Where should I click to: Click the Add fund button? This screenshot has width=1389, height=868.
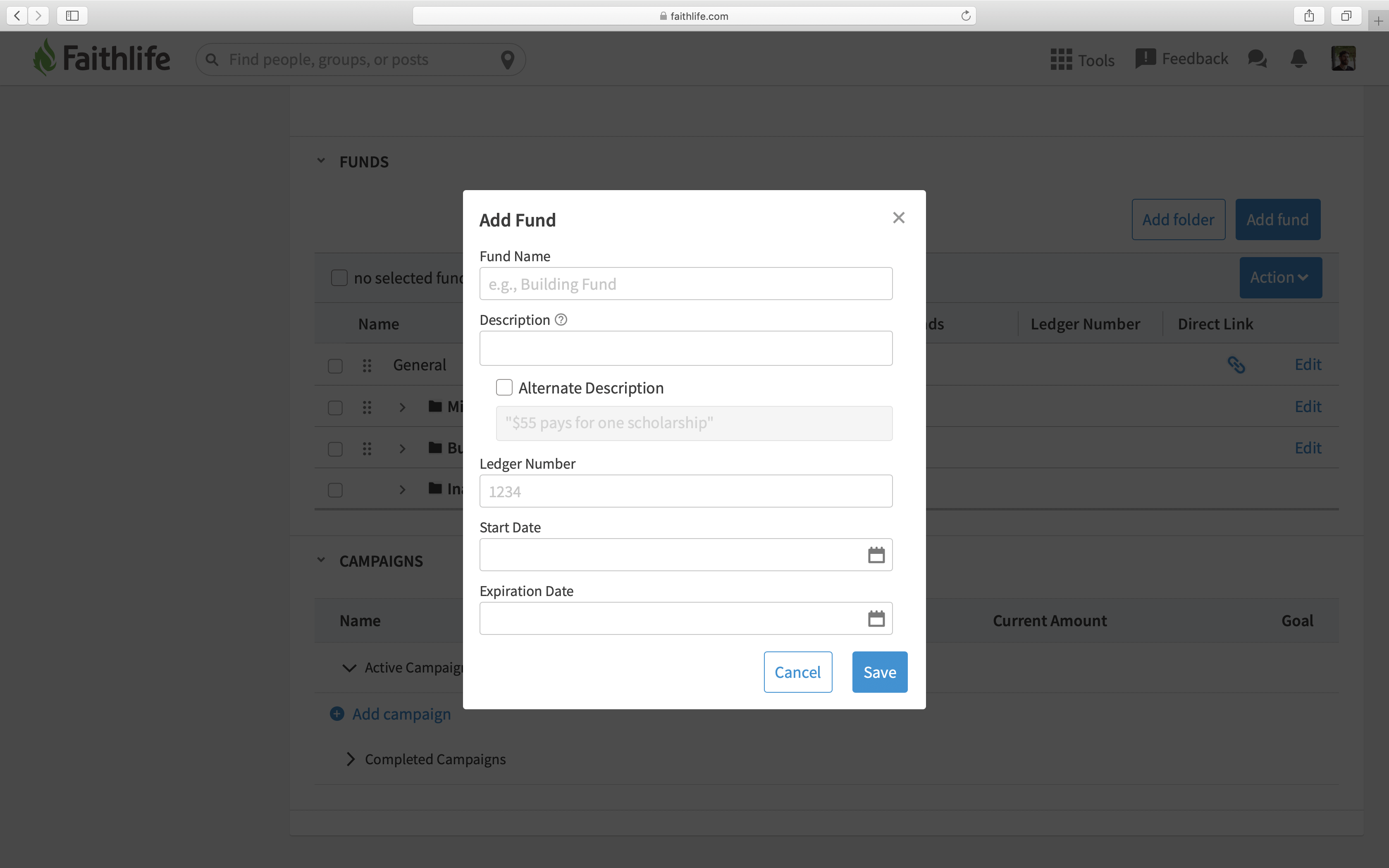click(1278, 219)
